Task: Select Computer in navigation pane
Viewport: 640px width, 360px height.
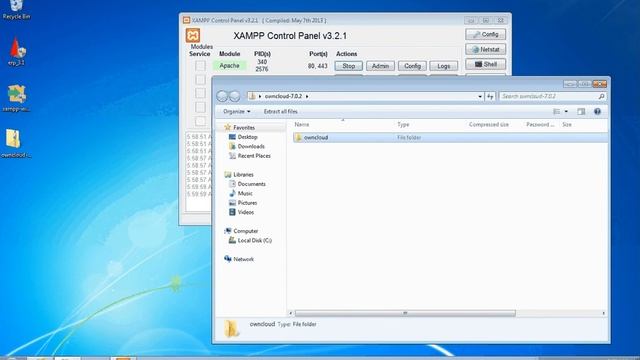Action: 245,231
